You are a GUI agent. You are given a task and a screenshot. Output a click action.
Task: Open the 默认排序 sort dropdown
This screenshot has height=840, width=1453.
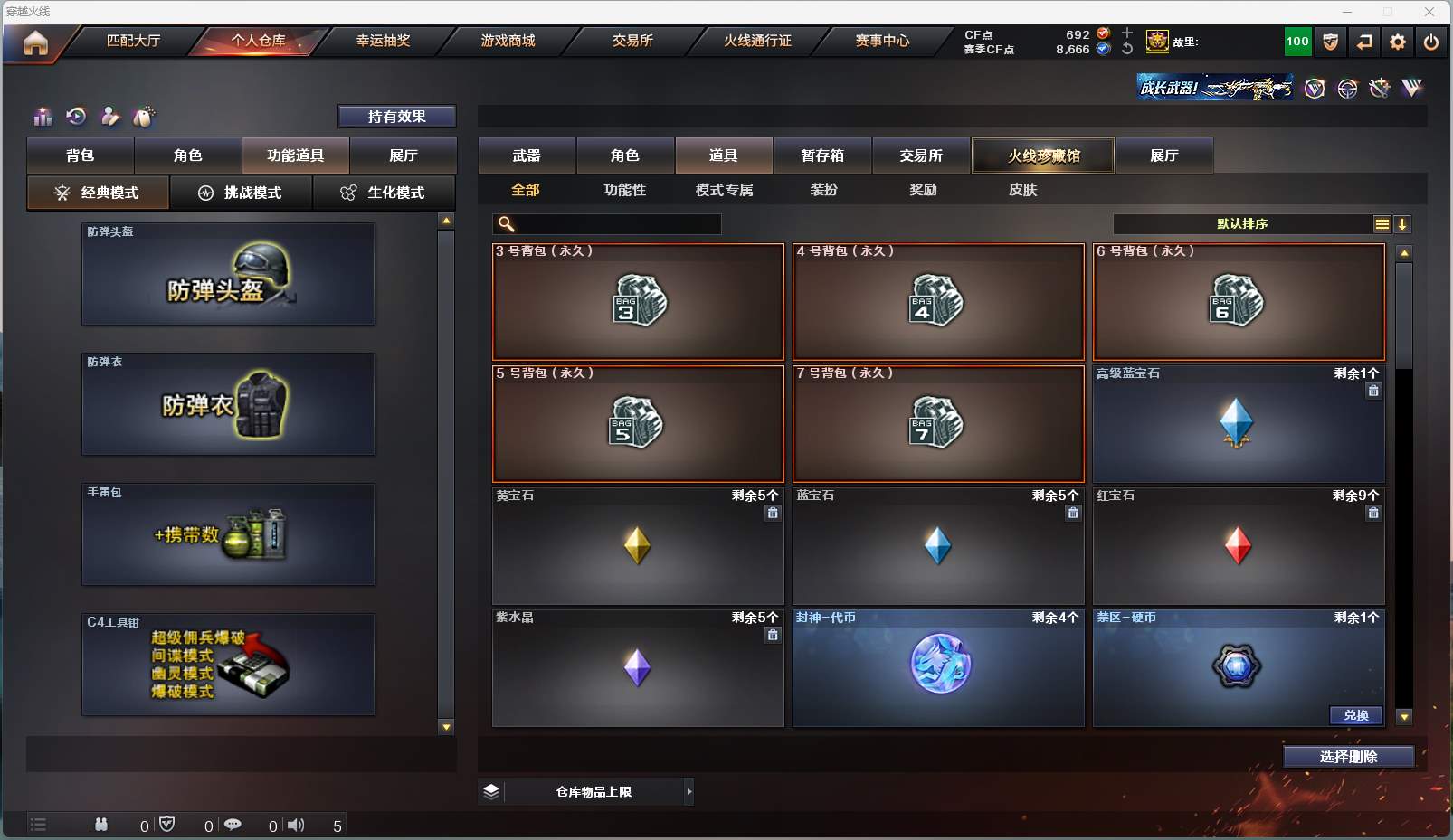tap(1243, 224)
